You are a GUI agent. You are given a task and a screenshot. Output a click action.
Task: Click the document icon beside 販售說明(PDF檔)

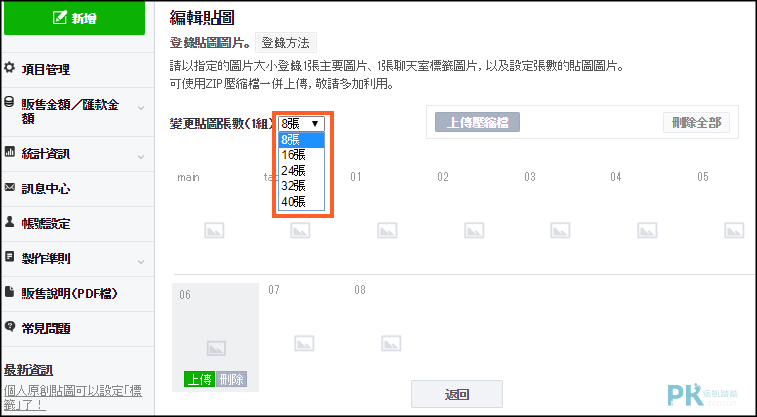9,292
